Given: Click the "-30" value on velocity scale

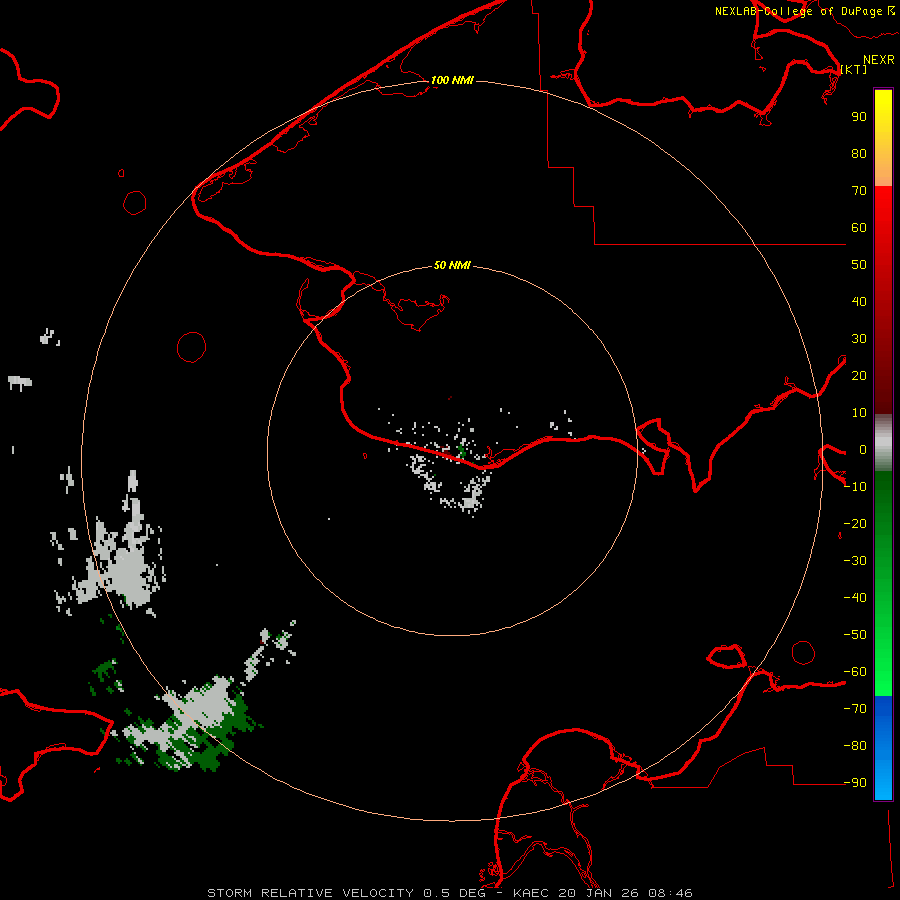Looking at the screenshot, I should tap(855, 561).
